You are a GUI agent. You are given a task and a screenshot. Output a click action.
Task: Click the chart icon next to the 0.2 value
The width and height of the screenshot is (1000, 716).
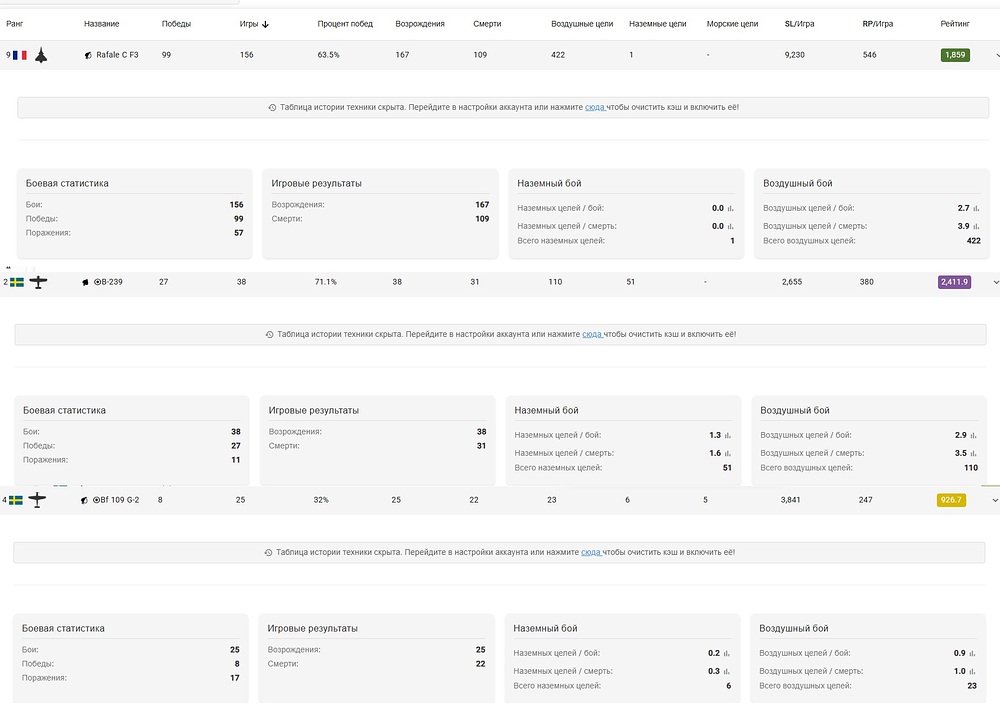[726, 654]
